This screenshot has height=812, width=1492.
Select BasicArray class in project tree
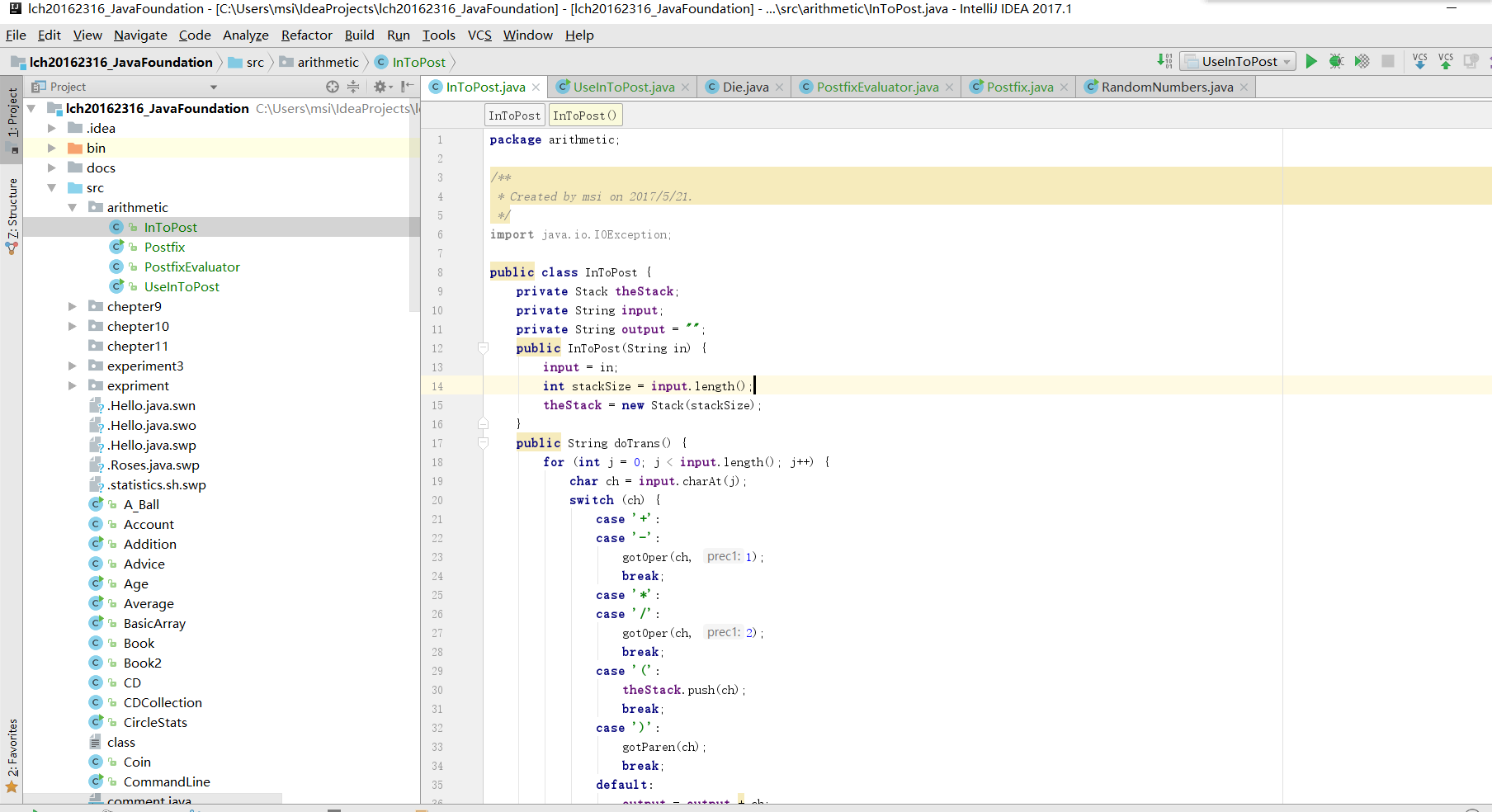click(x=154, y=623)
